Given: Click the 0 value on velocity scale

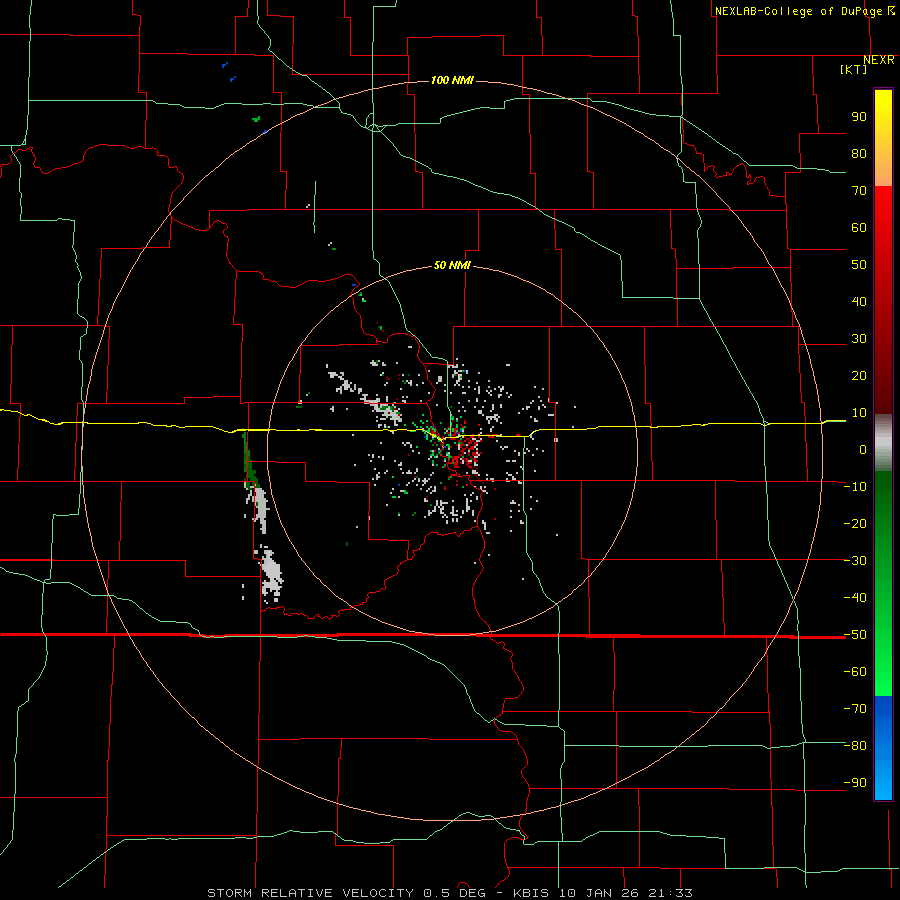Looking at the screenshot, I should (x=863, y=449).
